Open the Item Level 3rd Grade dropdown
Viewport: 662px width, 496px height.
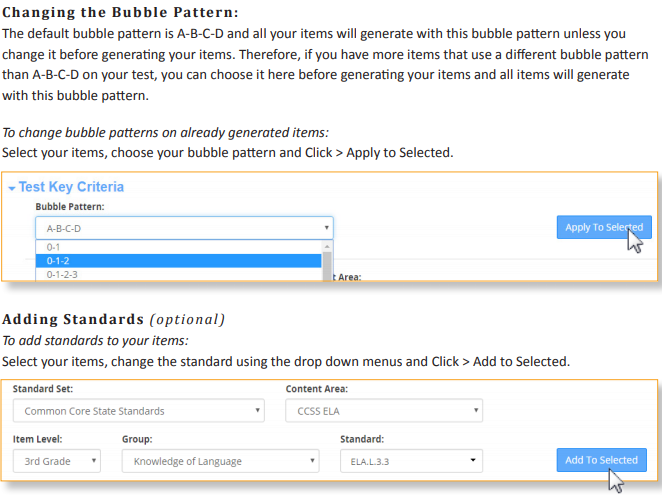[x=57, y=461]
